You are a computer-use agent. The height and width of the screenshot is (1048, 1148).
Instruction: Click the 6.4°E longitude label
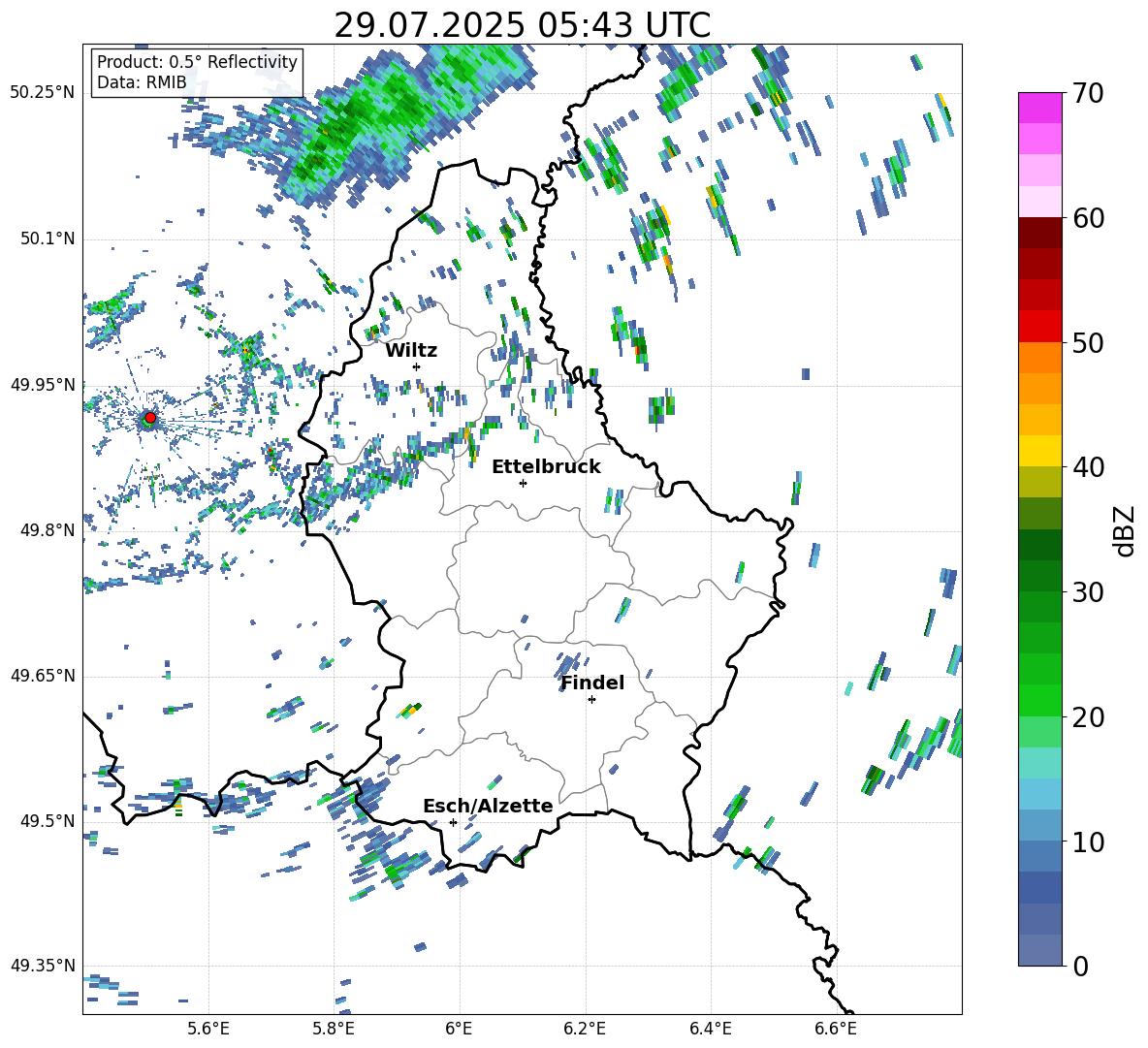tap(710, 1029)
